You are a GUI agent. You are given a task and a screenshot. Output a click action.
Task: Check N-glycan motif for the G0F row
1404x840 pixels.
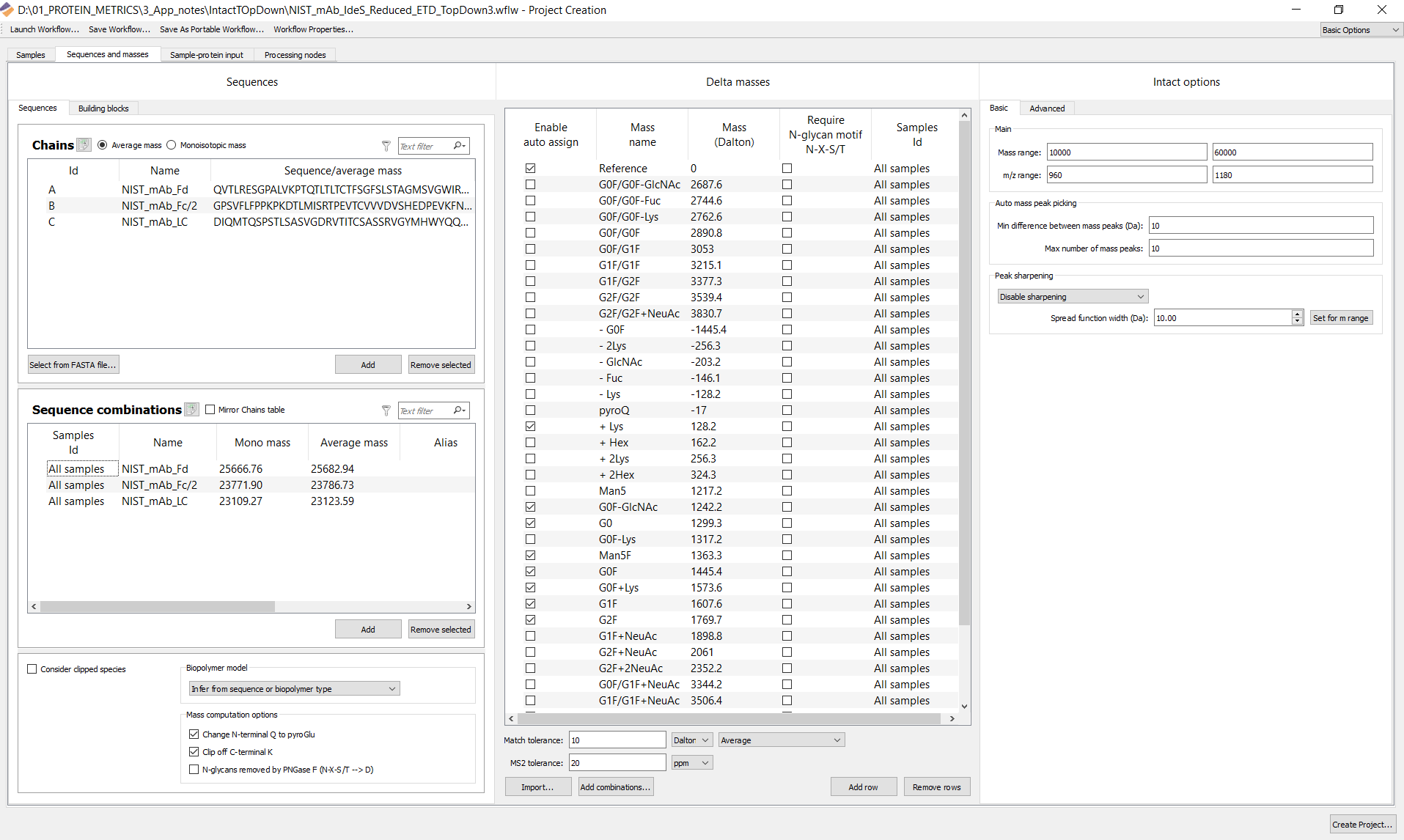[787, 571]
